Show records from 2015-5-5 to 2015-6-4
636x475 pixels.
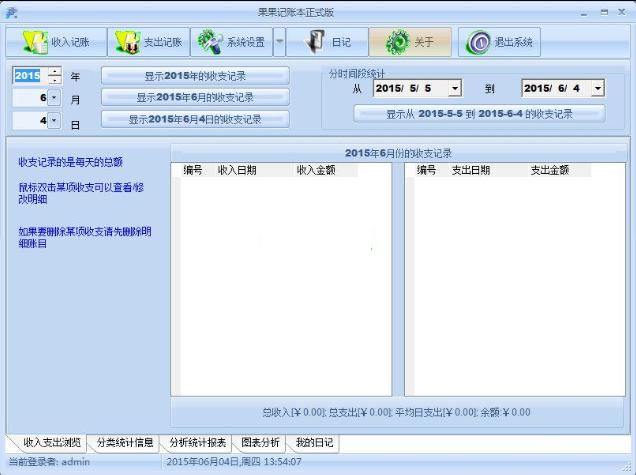point(479,114)
